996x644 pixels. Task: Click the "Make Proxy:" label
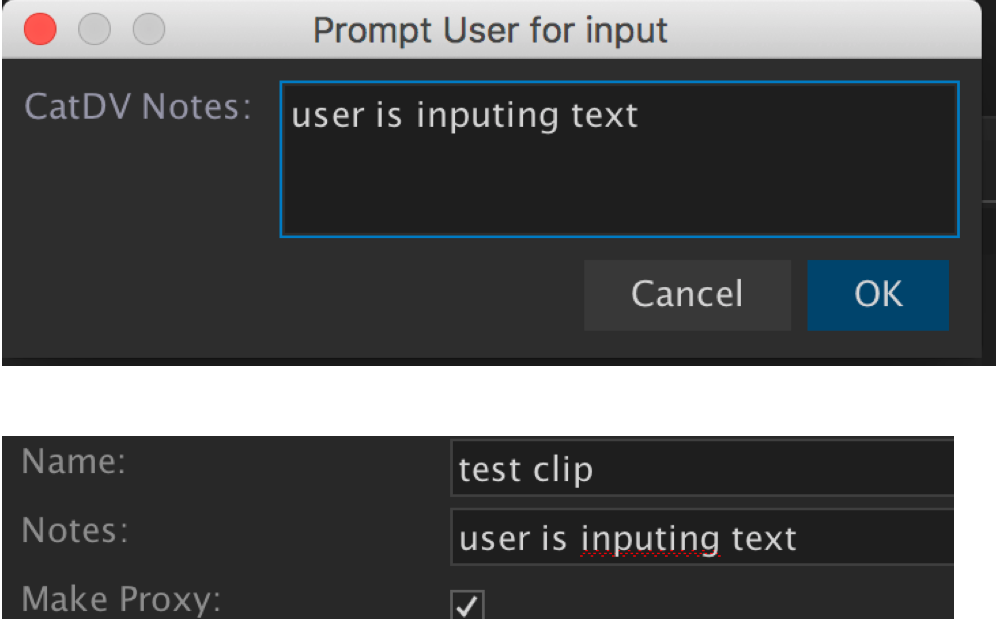point(122,599)
